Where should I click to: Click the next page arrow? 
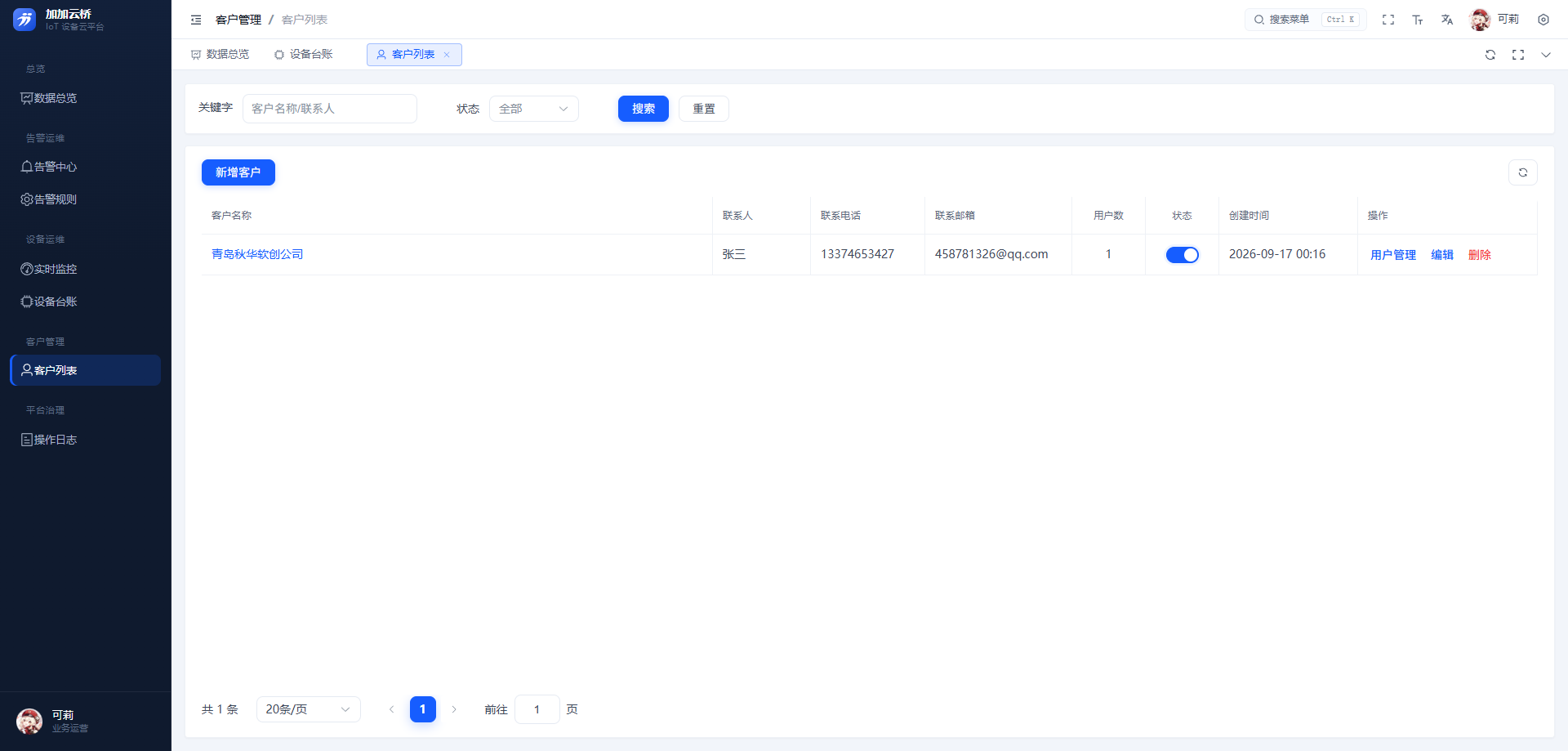pyautogui.click(x=454, y=709)
